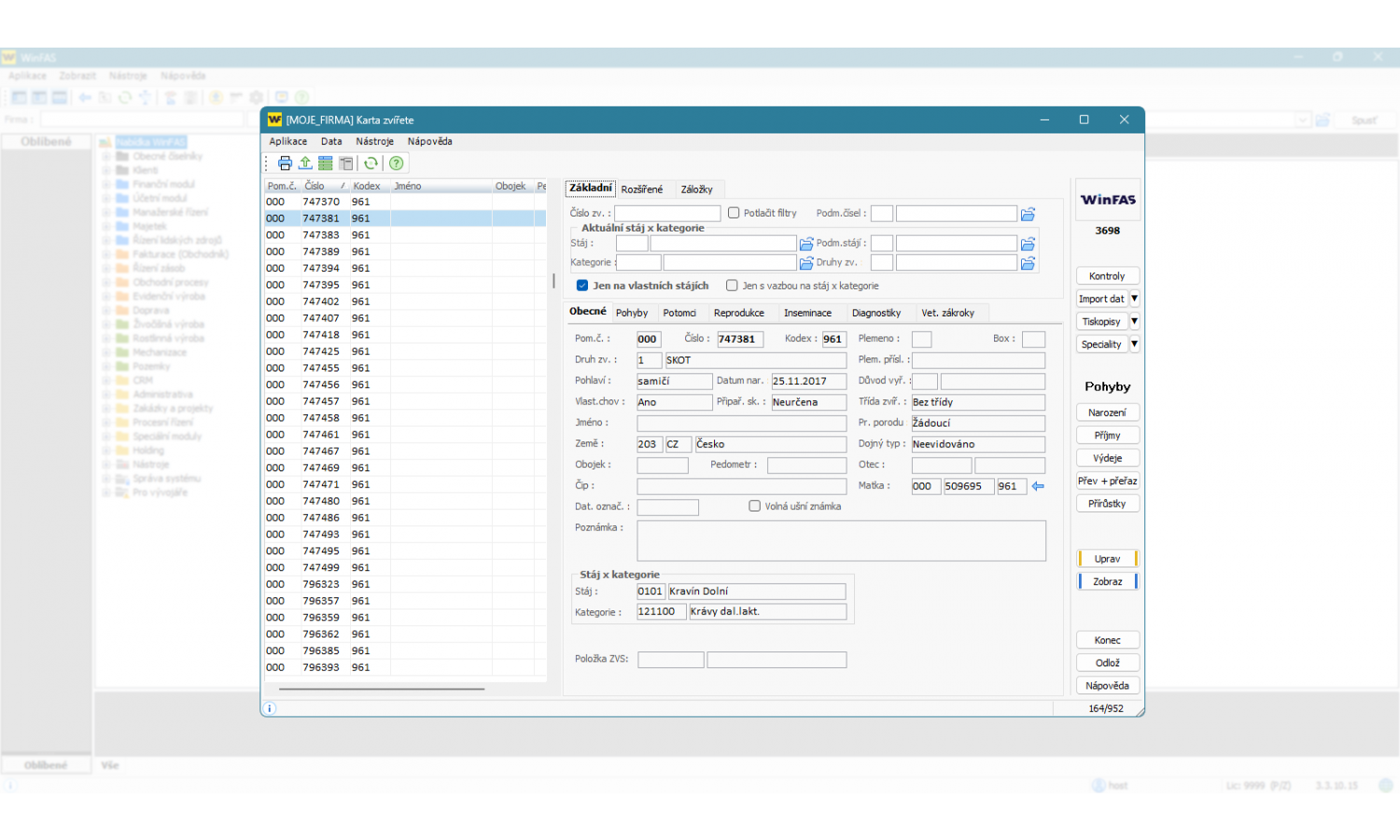Click the green table list icon

point(325,163)
